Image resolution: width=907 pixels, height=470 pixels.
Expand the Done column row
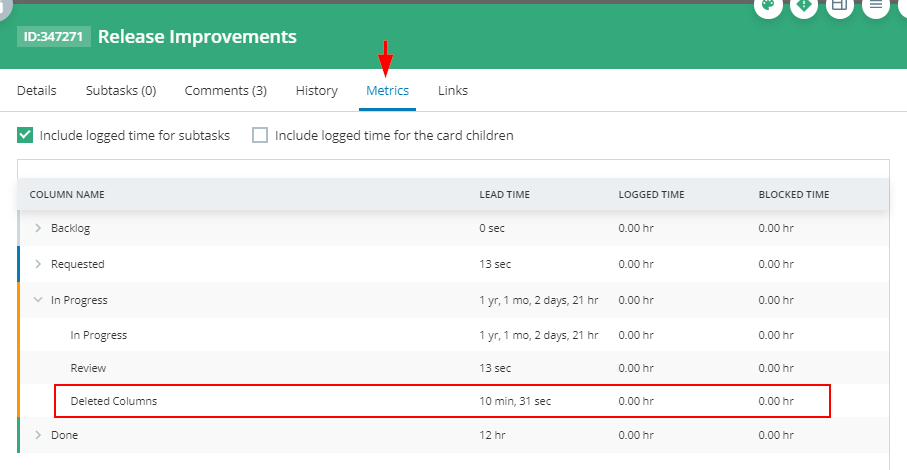click(38, 435)
